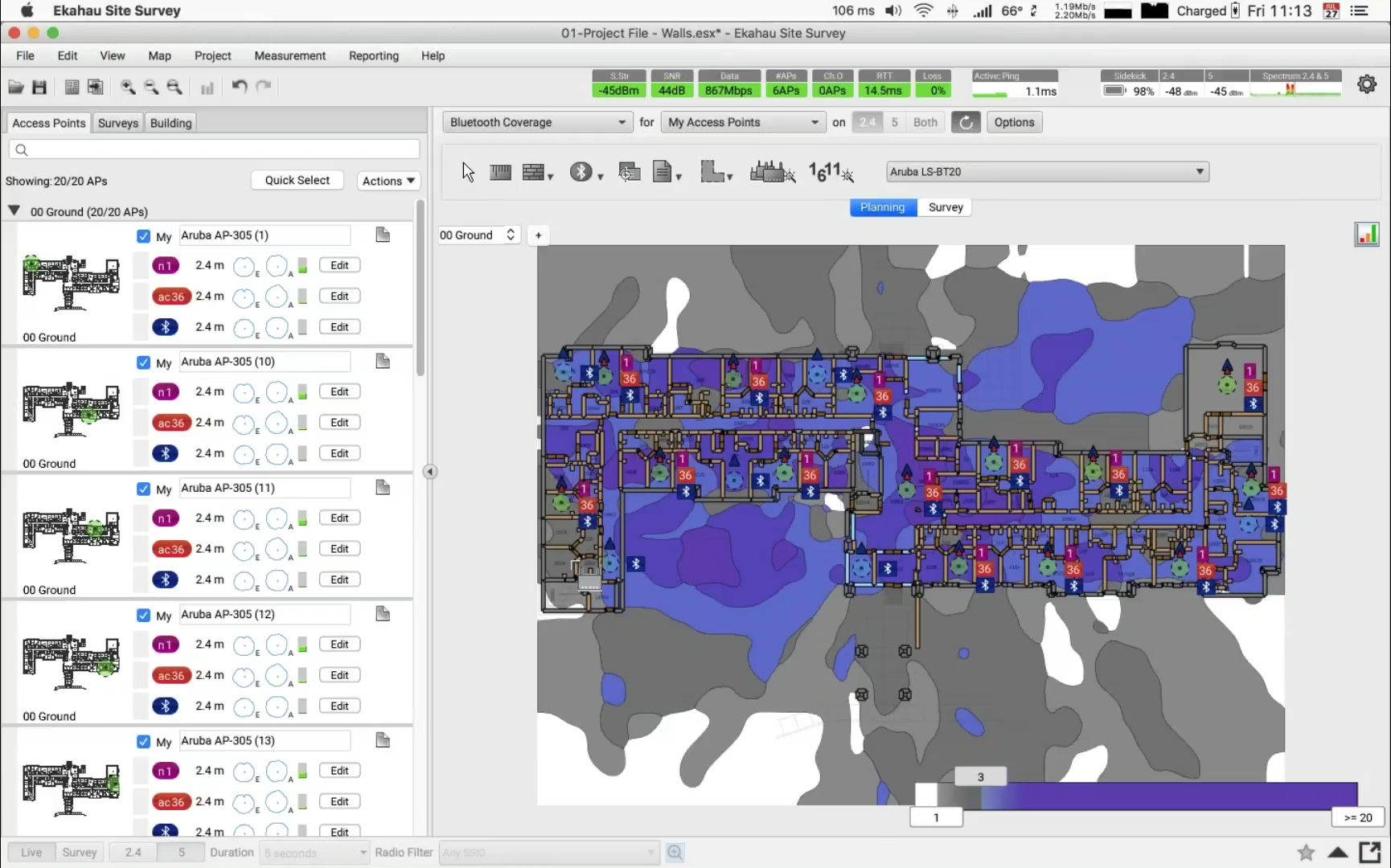1391x868 pixels.
Task: Open the Measurement menu
Action: click(289, 55)
